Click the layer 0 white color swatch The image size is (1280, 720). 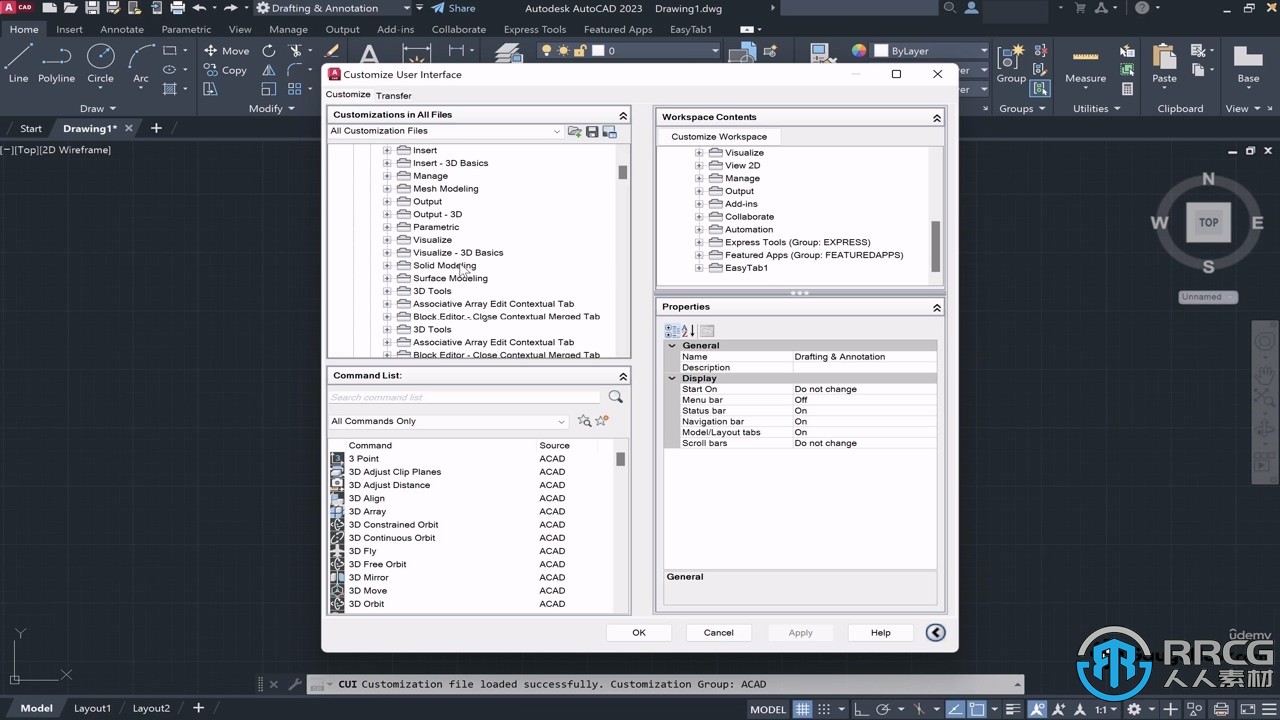point(598,50)
